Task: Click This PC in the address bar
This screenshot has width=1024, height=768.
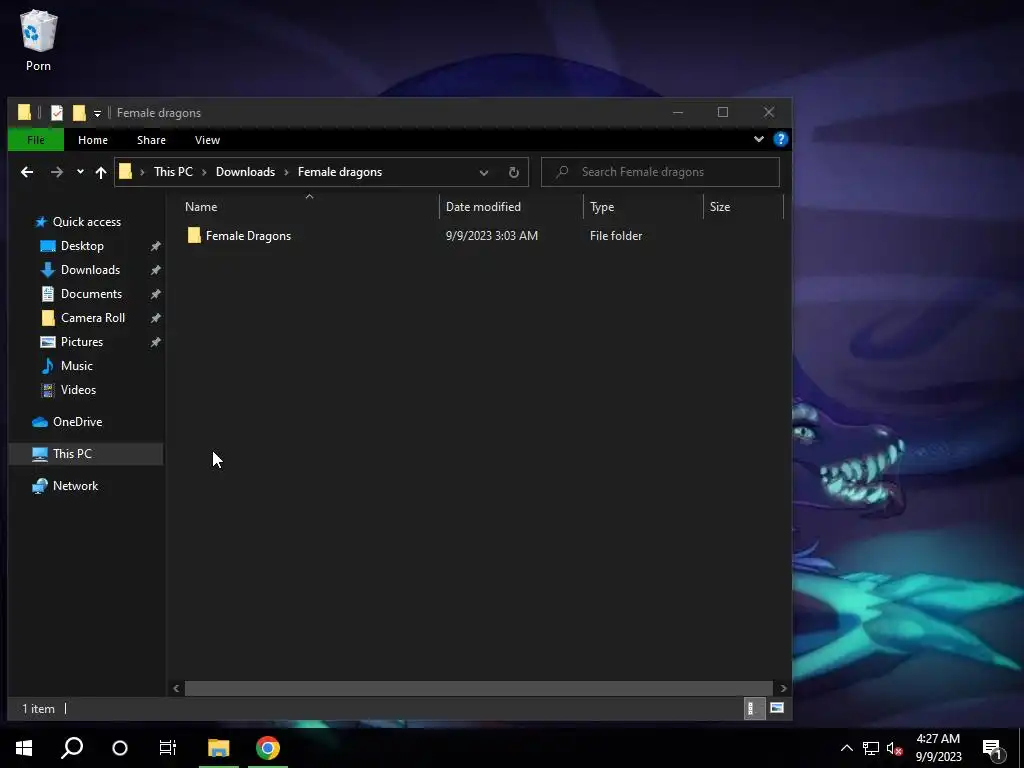Action: pos(173,172)
